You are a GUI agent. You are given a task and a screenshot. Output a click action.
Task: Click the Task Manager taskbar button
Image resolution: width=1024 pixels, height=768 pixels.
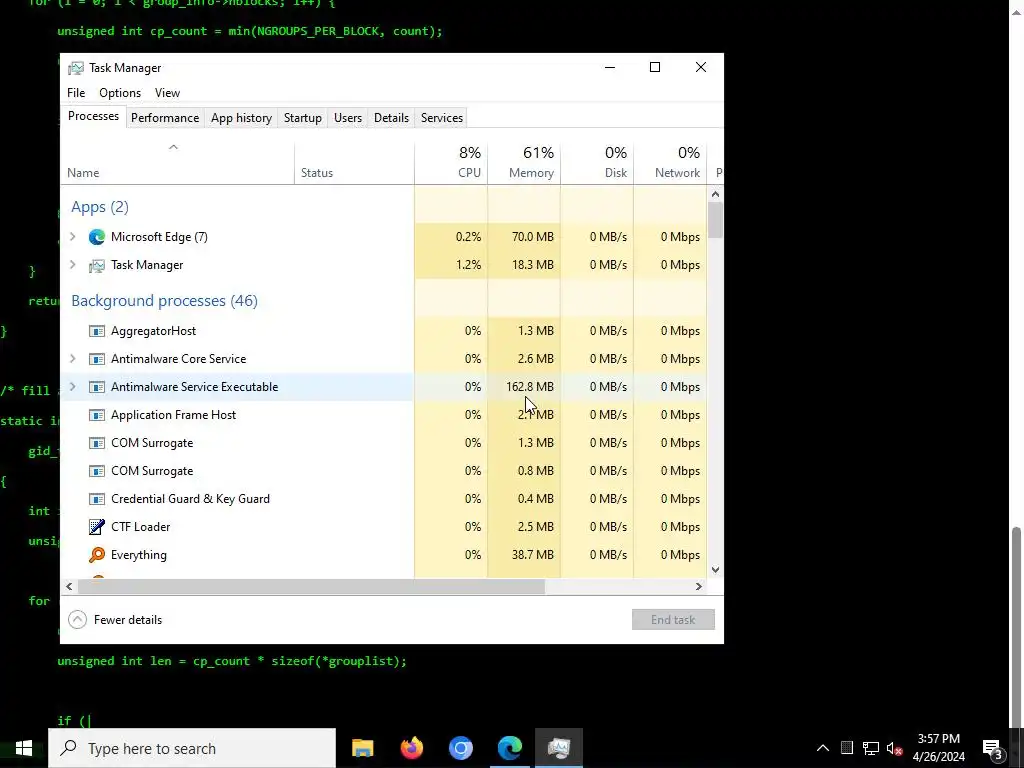click(559, 748)
